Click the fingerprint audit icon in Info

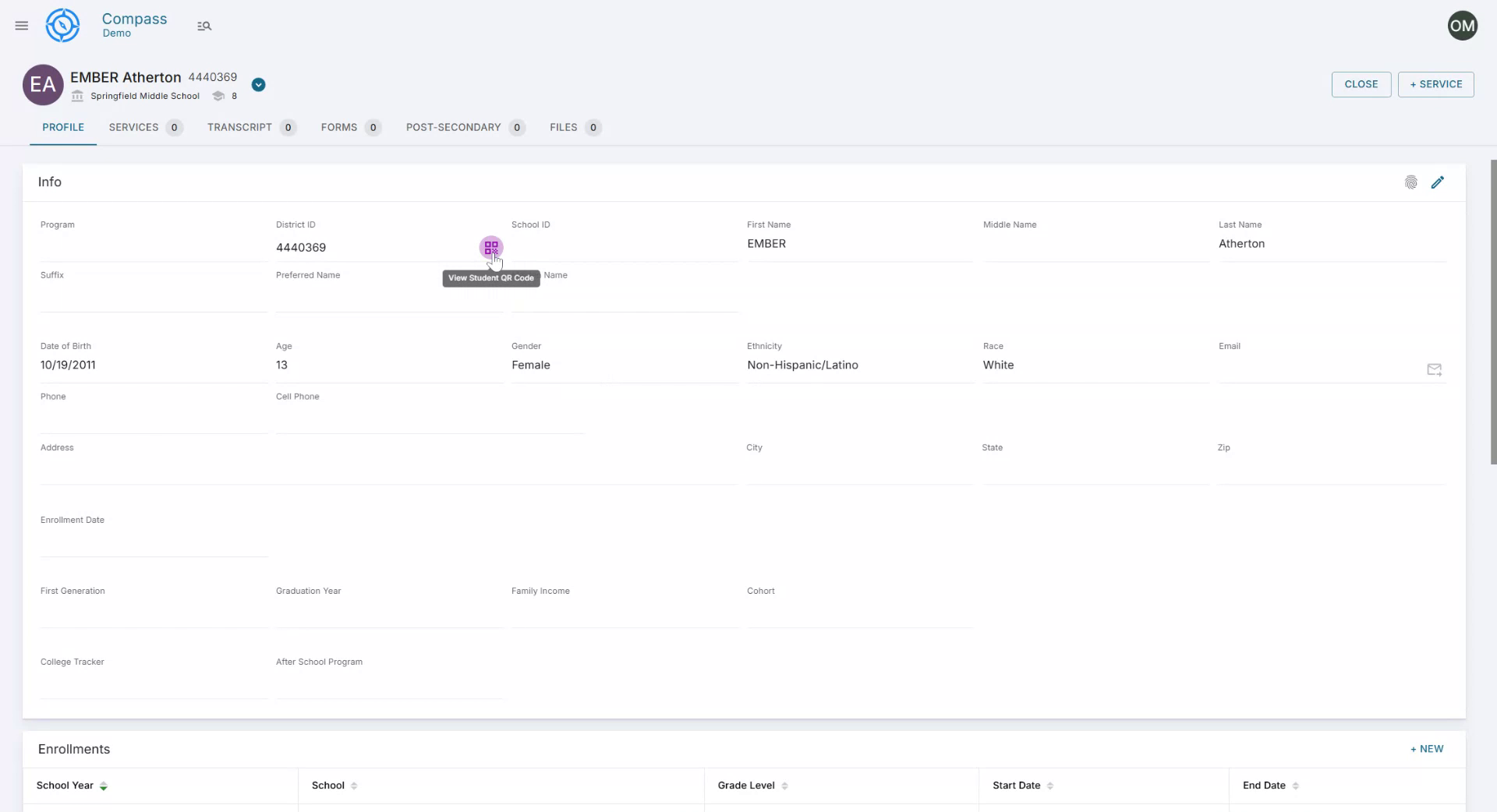(x=1411, y=182)
